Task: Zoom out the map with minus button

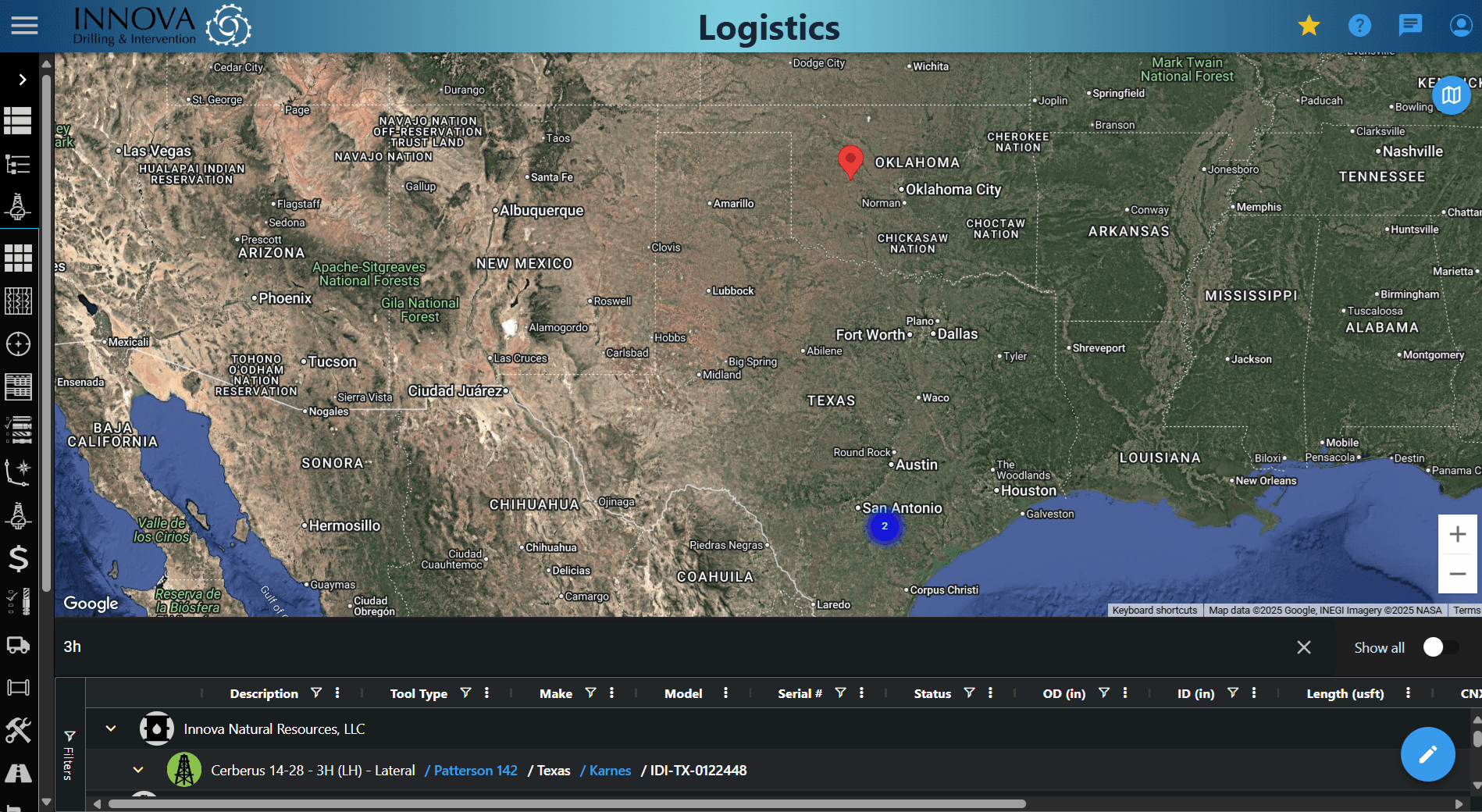Action: click(x=1458, y=574)
